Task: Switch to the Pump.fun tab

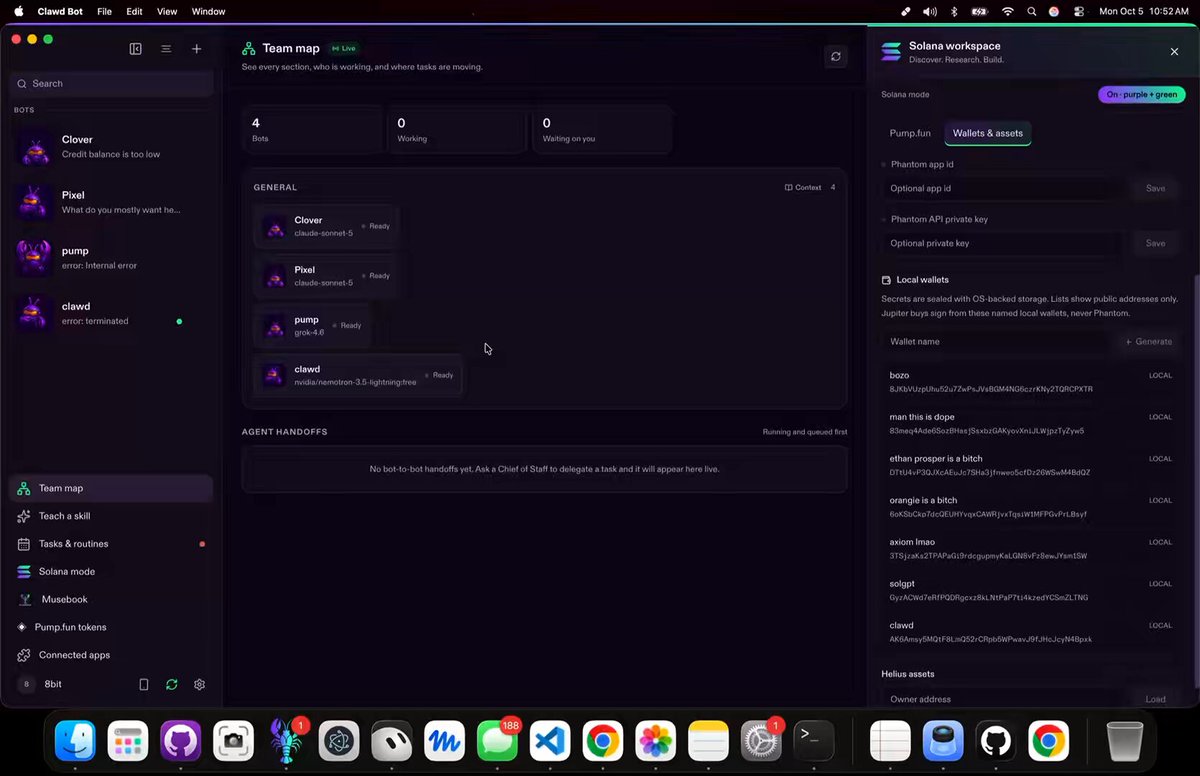Action: pos(910,133)
